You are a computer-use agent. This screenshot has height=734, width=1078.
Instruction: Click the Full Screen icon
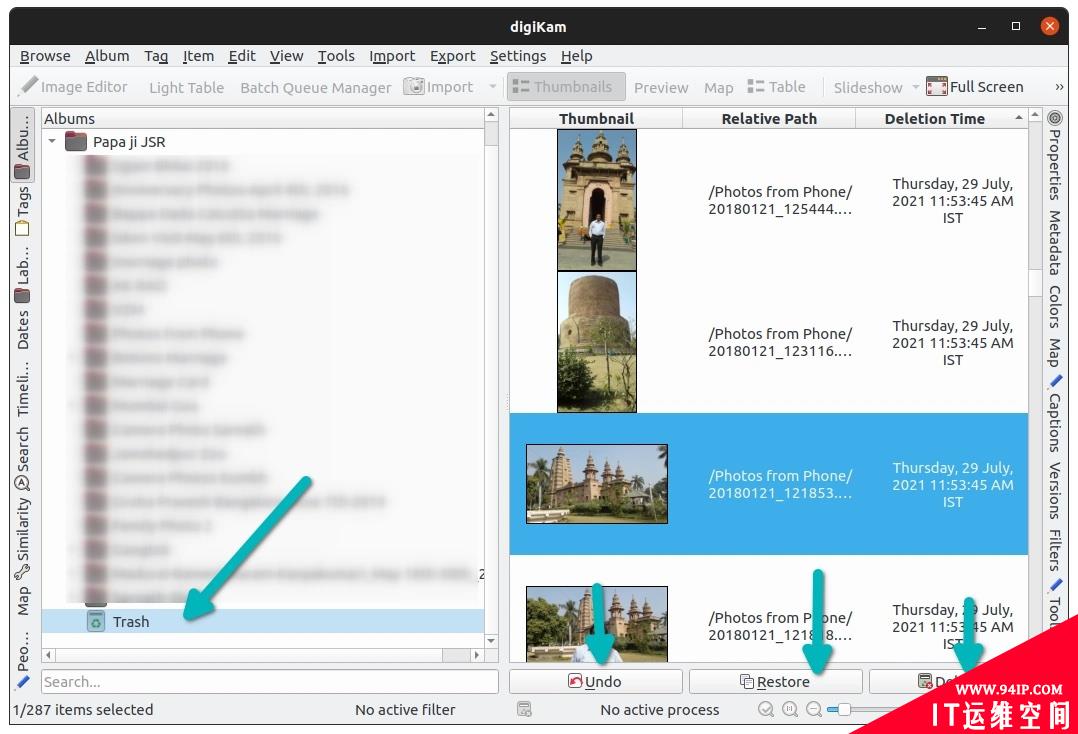coord(936,86)
